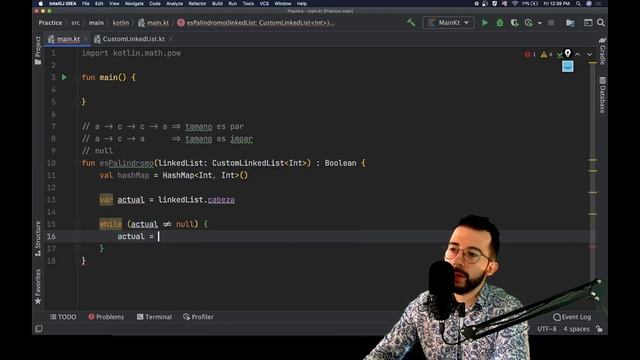
Task: Start debugging with the green bug icon
Action: [x=500, y=23]
